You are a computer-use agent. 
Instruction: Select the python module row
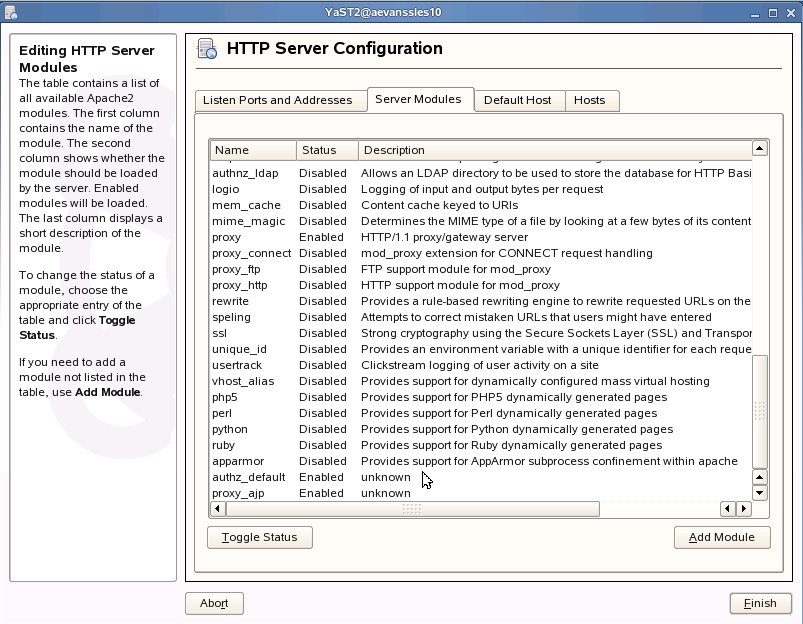pyautogui.click(x=481, y=429)
